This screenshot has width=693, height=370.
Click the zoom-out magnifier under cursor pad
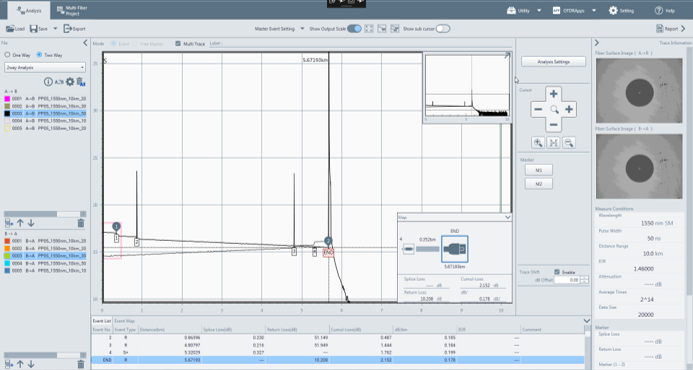point(569,143)
